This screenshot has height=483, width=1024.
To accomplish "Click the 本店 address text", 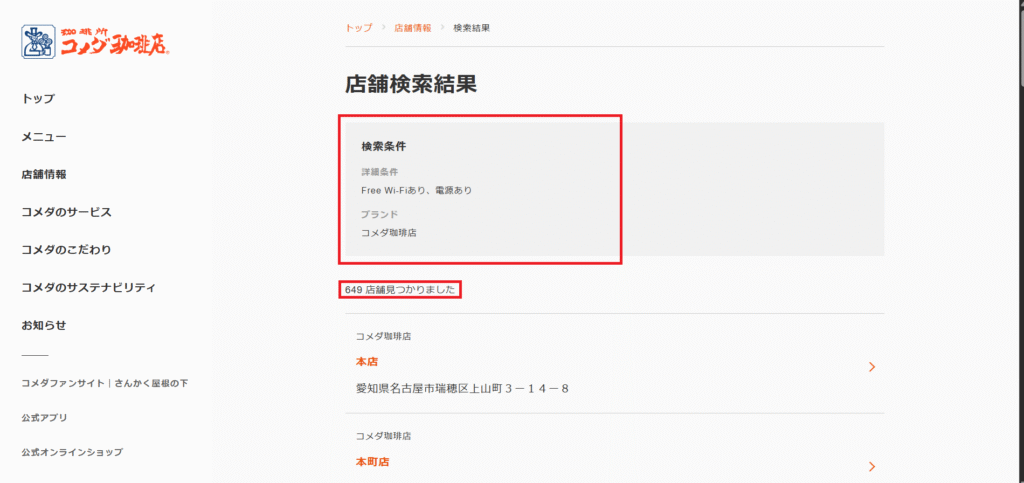I will (x=462, y=388).
